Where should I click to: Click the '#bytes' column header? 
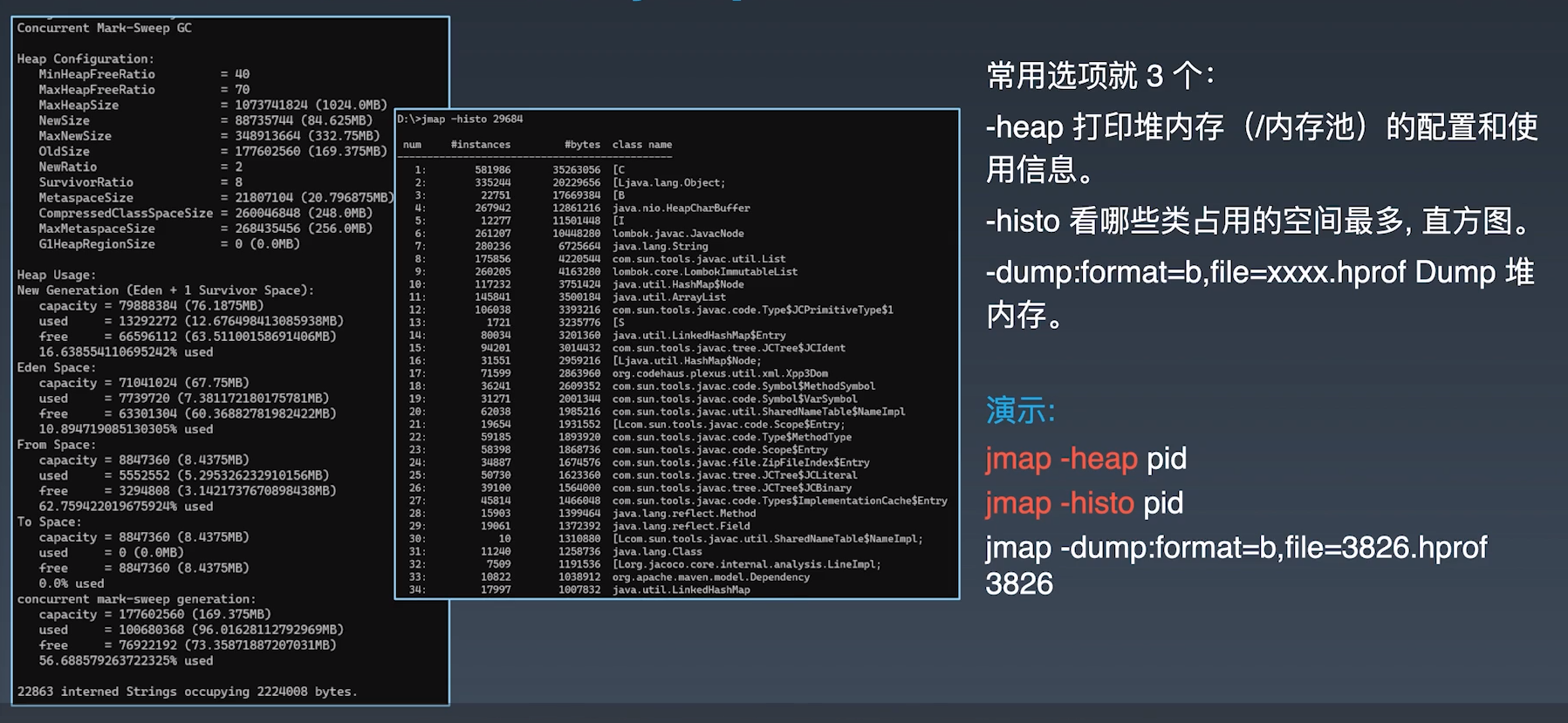[582, 145]
